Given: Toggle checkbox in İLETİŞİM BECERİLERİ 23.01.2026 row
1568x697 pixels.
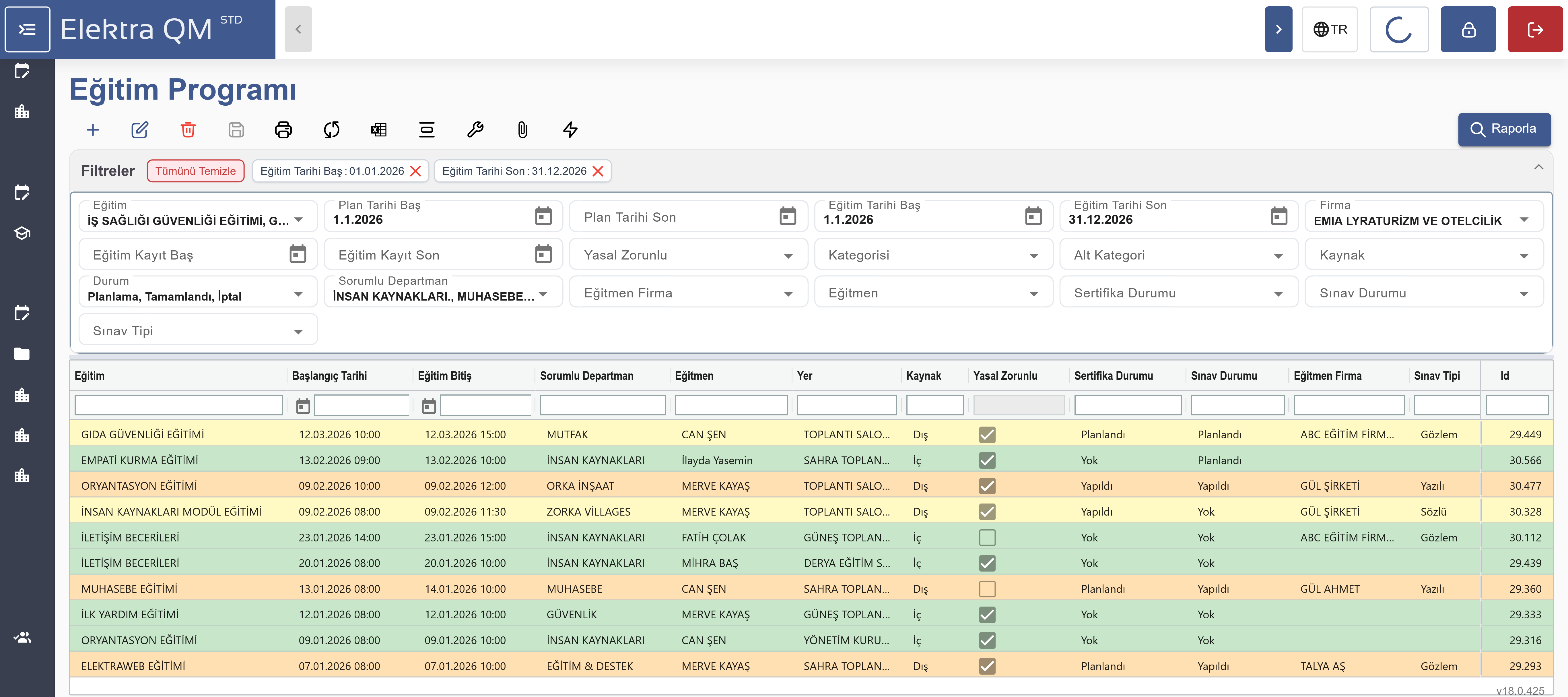Looking at the screenshot, I should 987,537.
